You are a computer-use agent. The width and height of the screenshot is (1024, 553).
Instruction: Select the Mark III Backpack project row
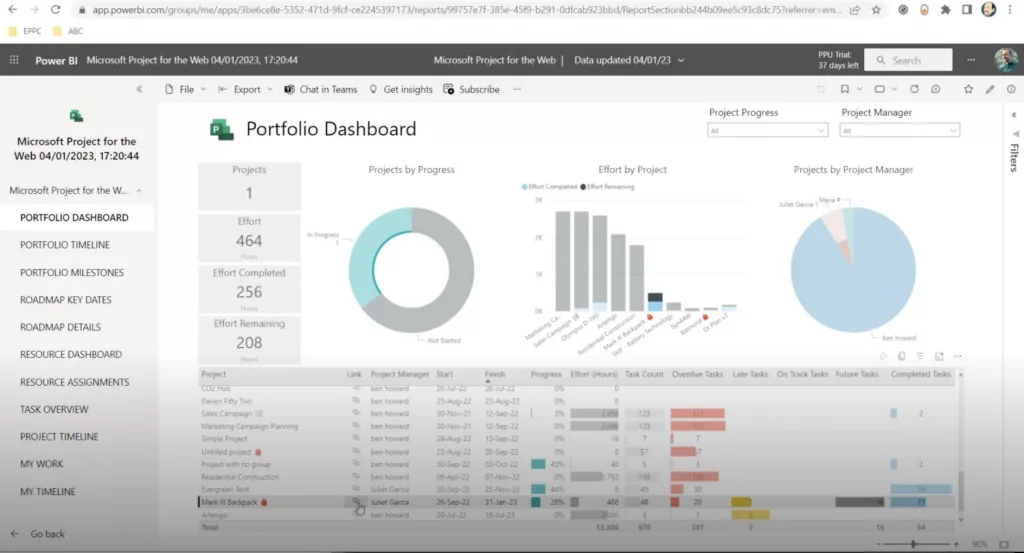coord(577,502)
